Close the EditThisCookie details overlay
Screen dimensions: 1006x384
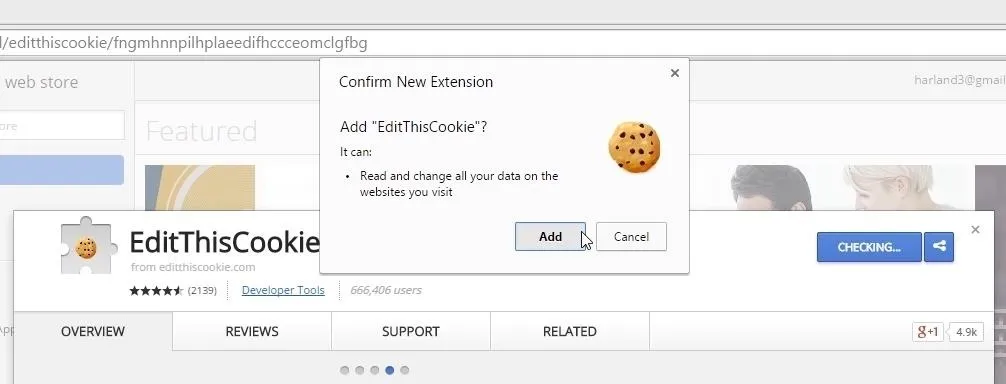click(975, 230)
